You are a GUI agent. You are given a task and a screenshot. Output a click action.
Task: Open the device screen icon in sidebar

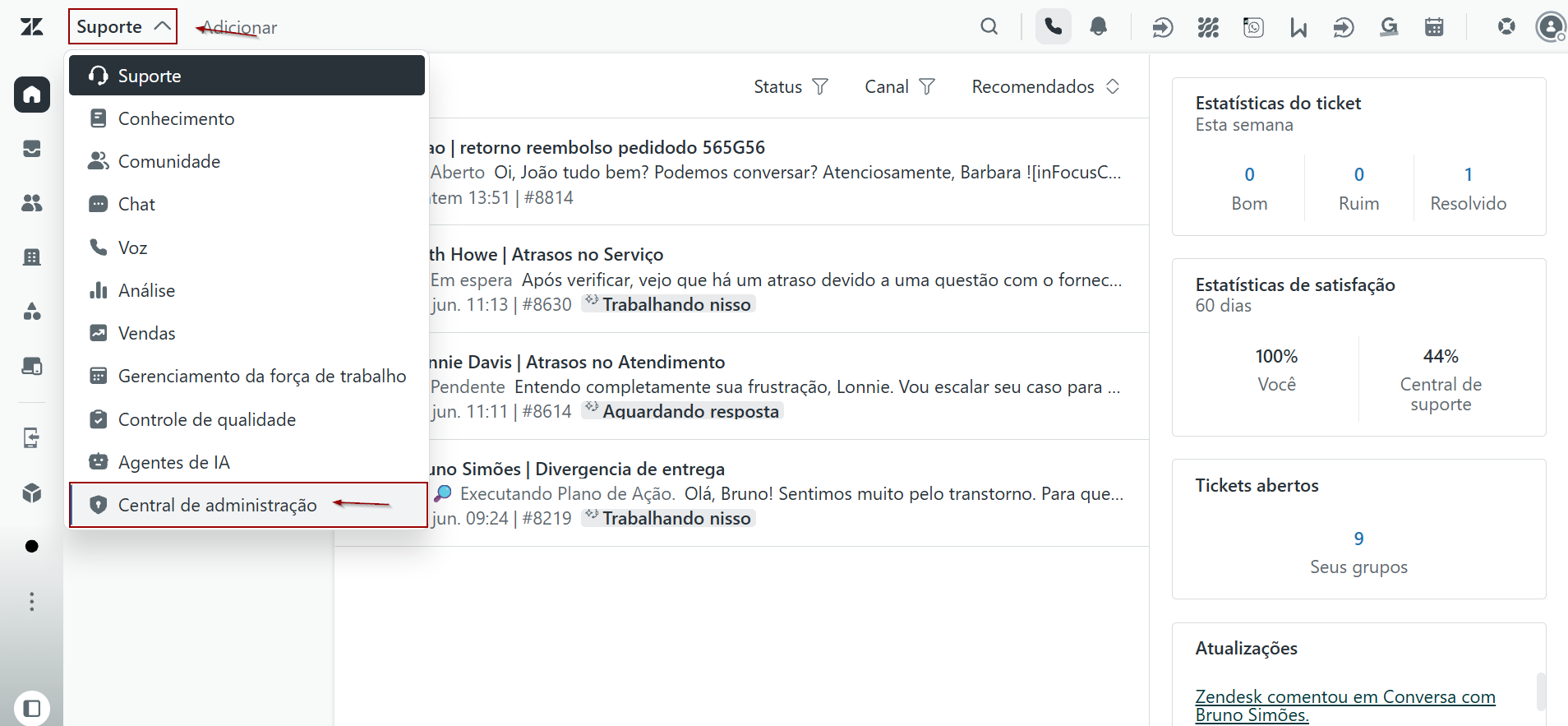pyautogui.click(x=32, y=366)
